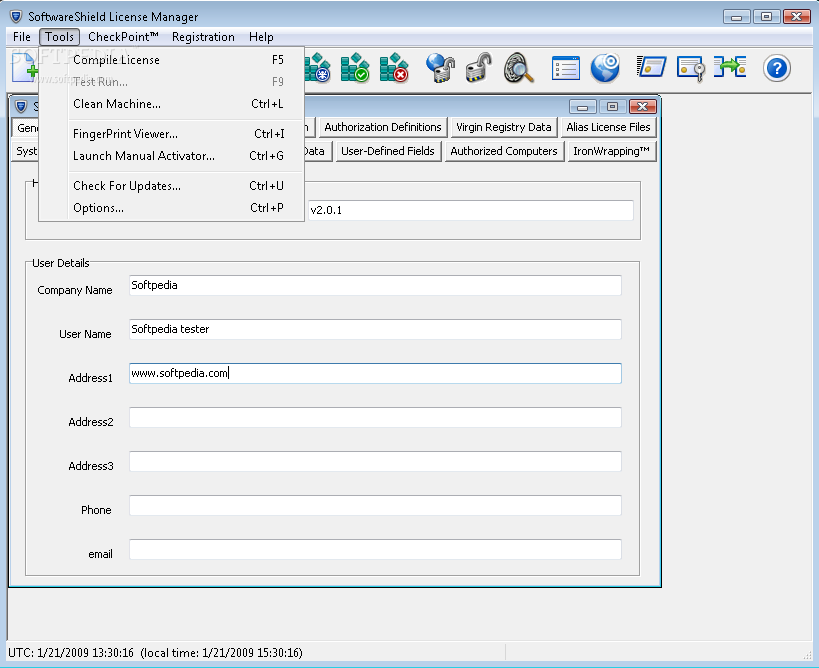Screen dimensions: 819x668
Task: Click the empty Address2 field
Action: point(375,417)
